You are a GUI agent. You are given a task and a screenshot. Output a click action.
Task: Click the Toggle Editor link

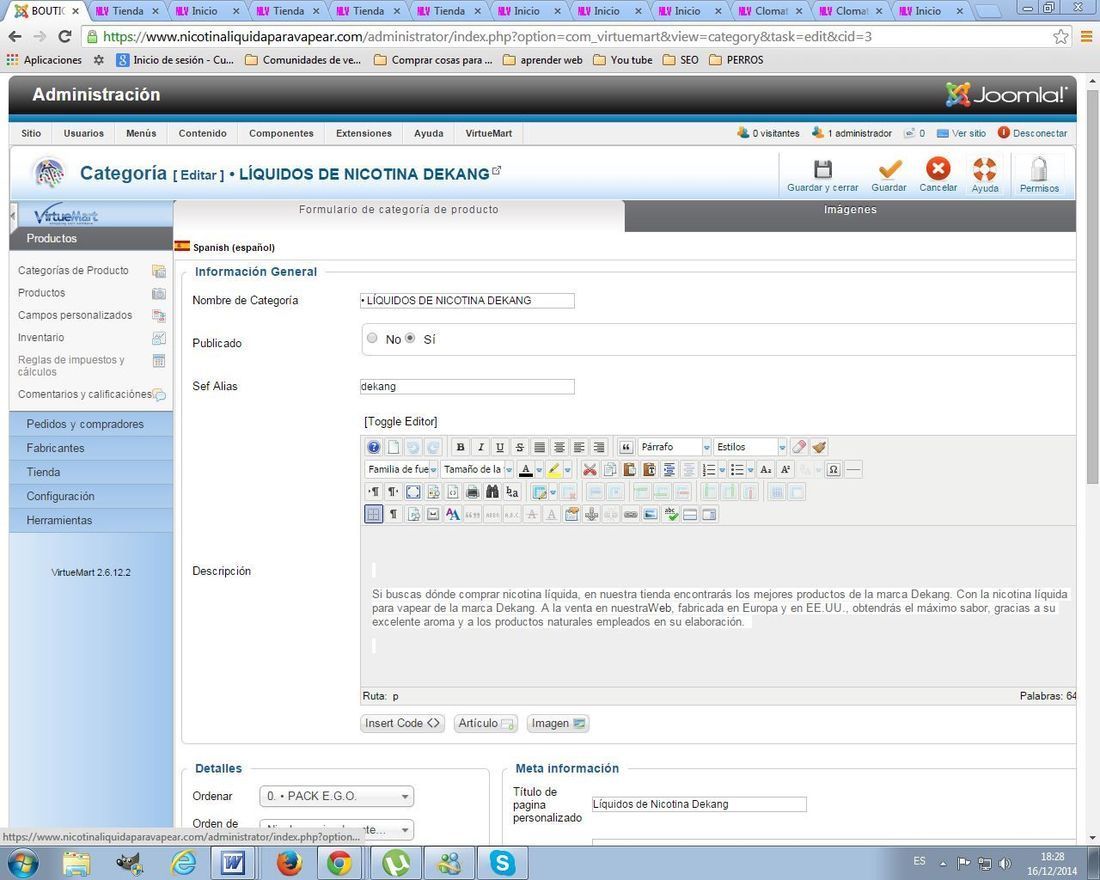[401, 422]
